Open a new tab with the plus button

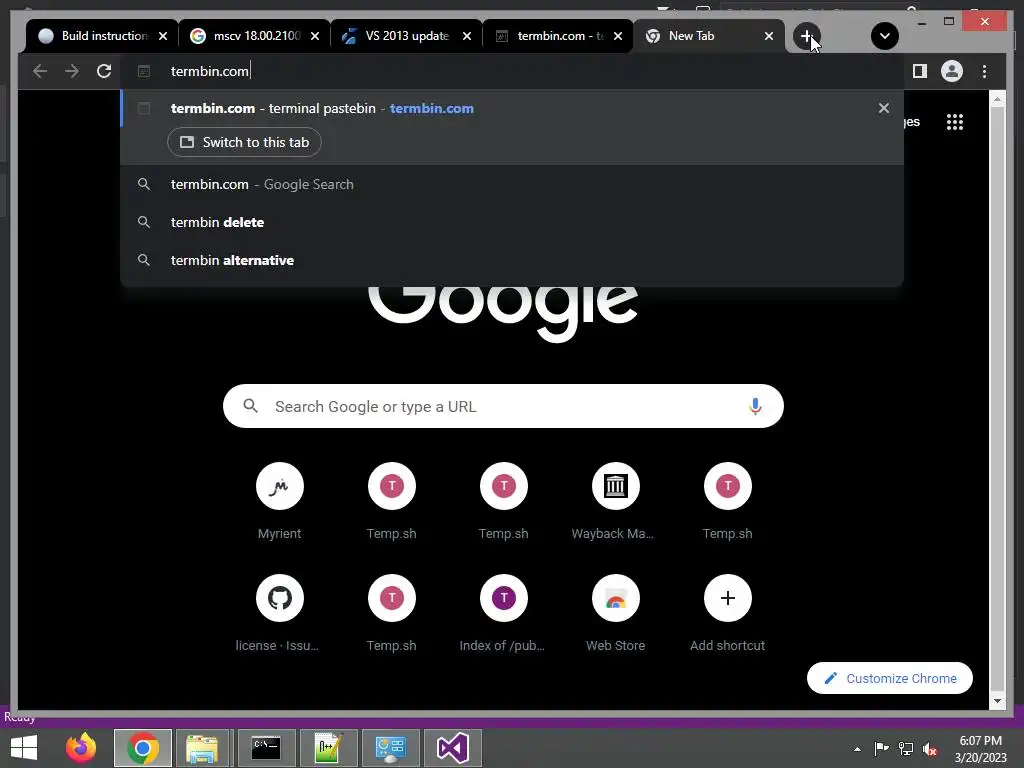coord(807,36)
